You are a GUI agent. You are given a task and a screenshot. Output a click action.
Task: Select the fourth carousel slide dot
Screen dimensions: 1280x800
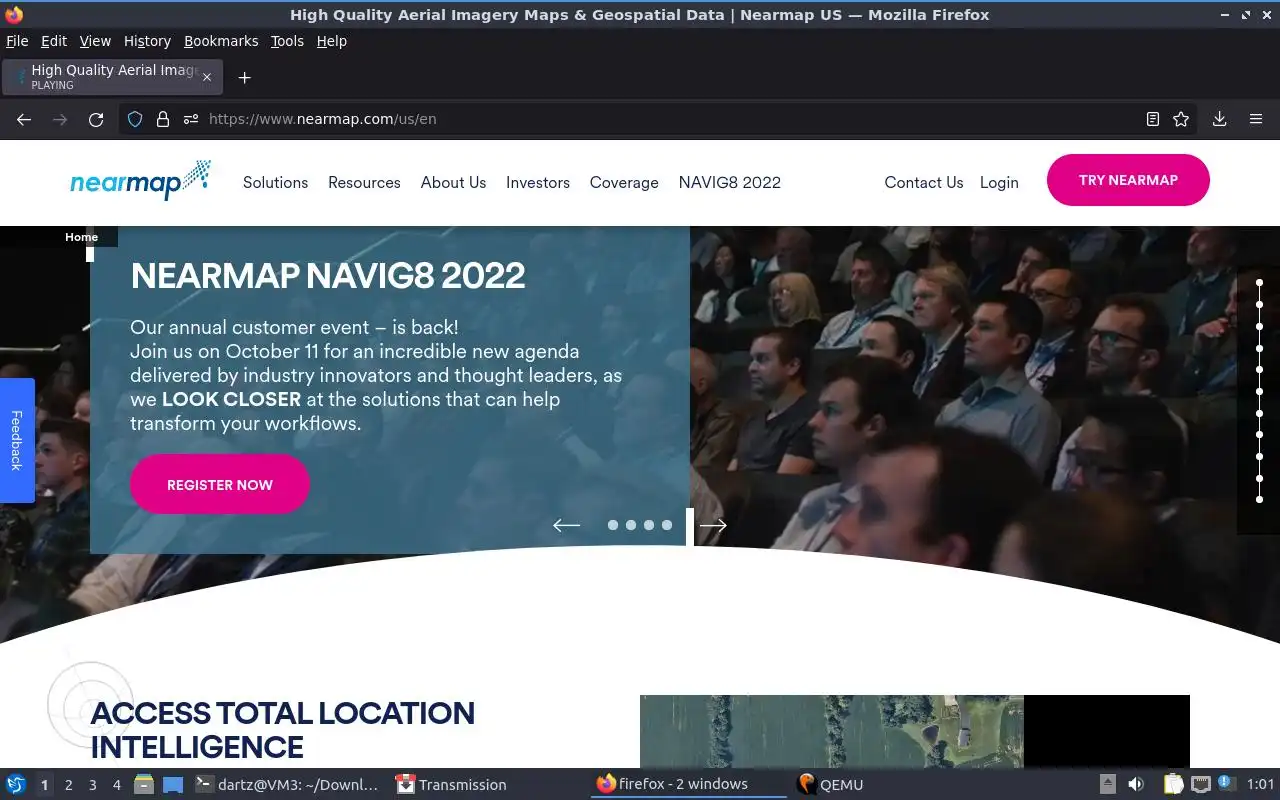667,525
